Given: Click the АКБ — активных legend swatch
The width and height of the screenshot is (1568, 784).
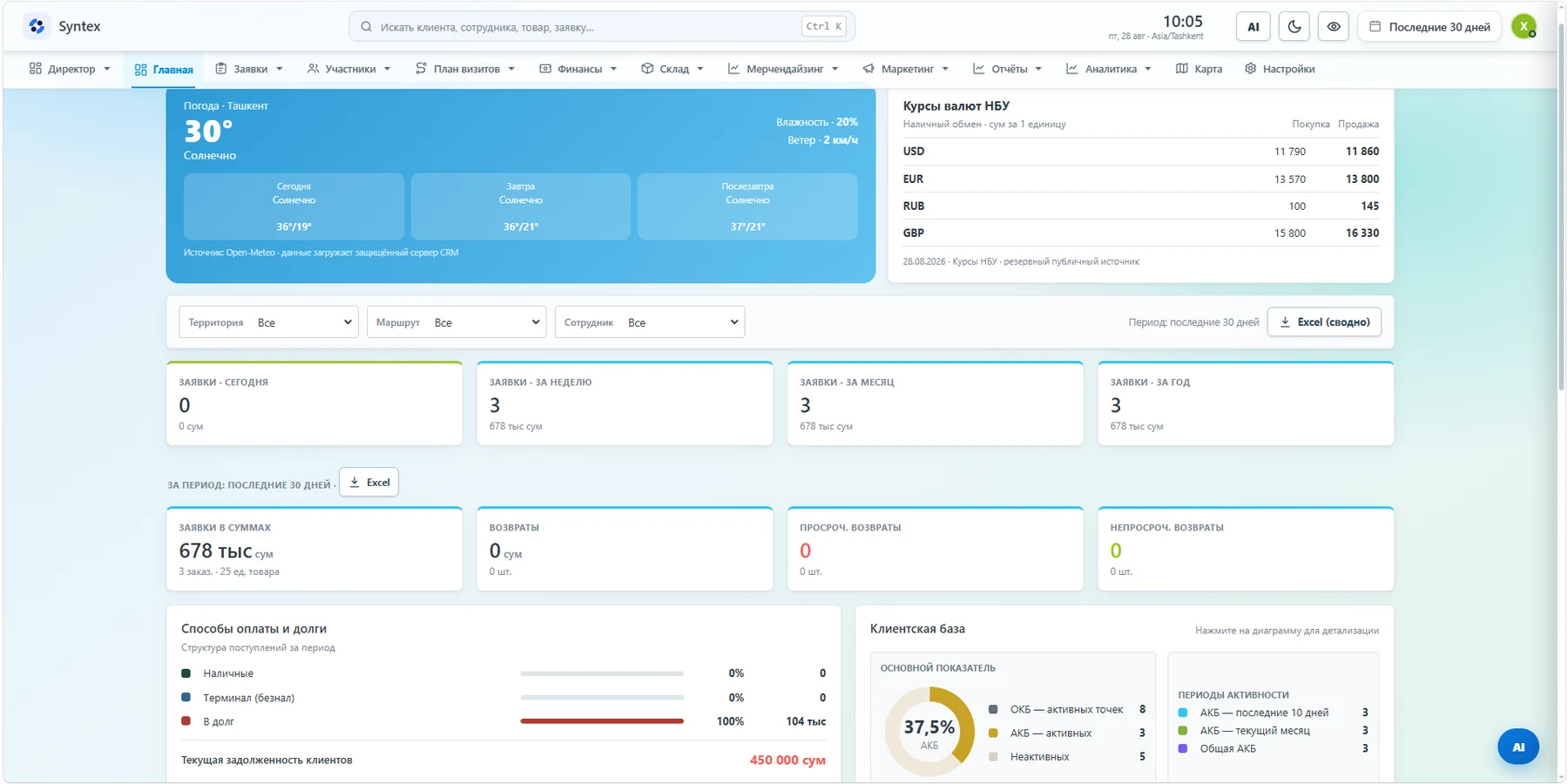Looking at the screenshot, I should [993, 733].
